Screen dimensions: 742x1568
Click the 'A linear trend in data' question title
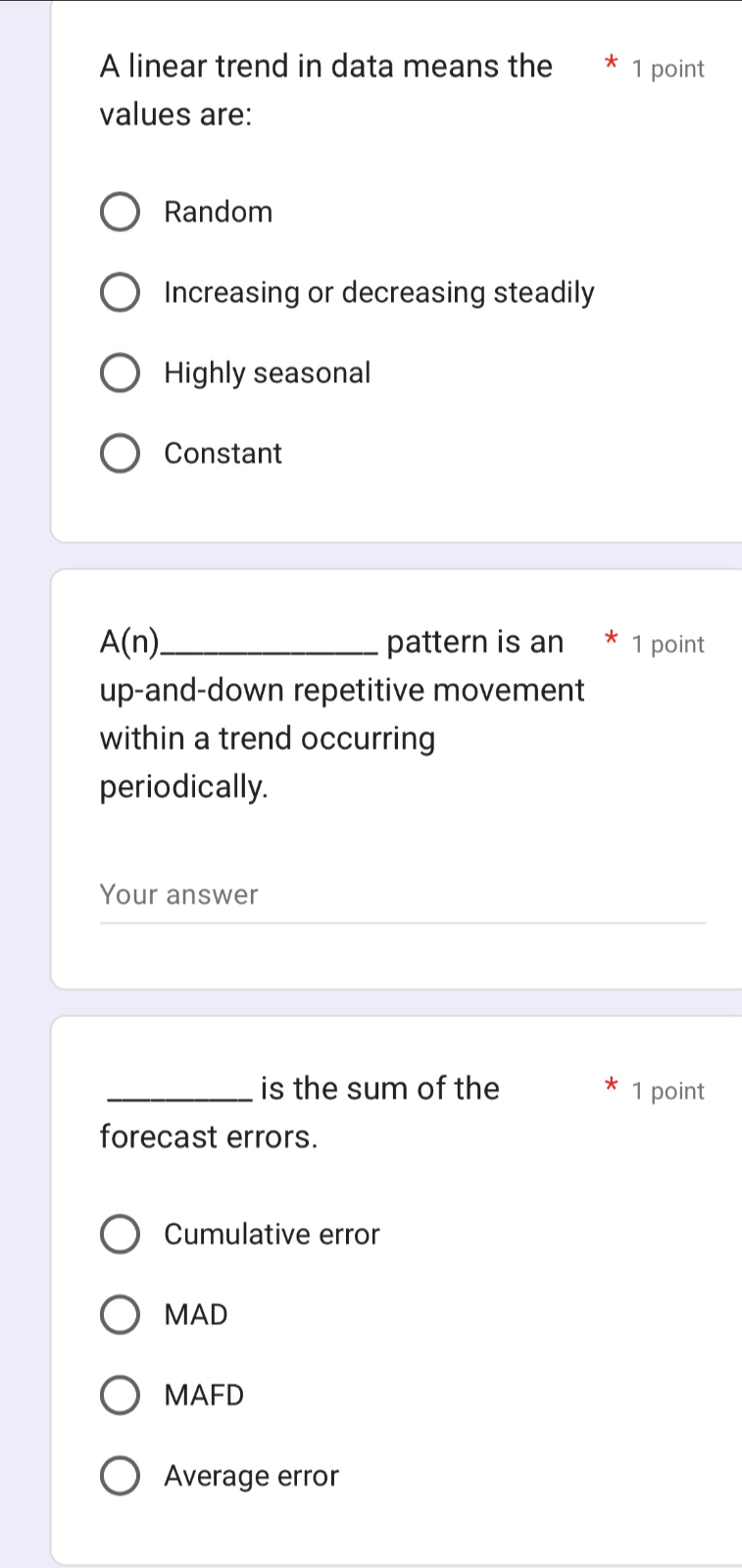[x=326, y=67]
